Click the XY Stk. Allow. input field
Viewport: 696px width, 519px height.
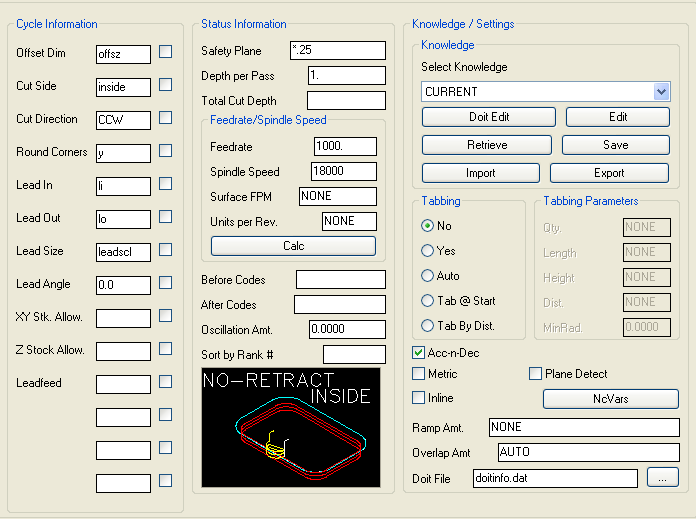click(123, 318)
